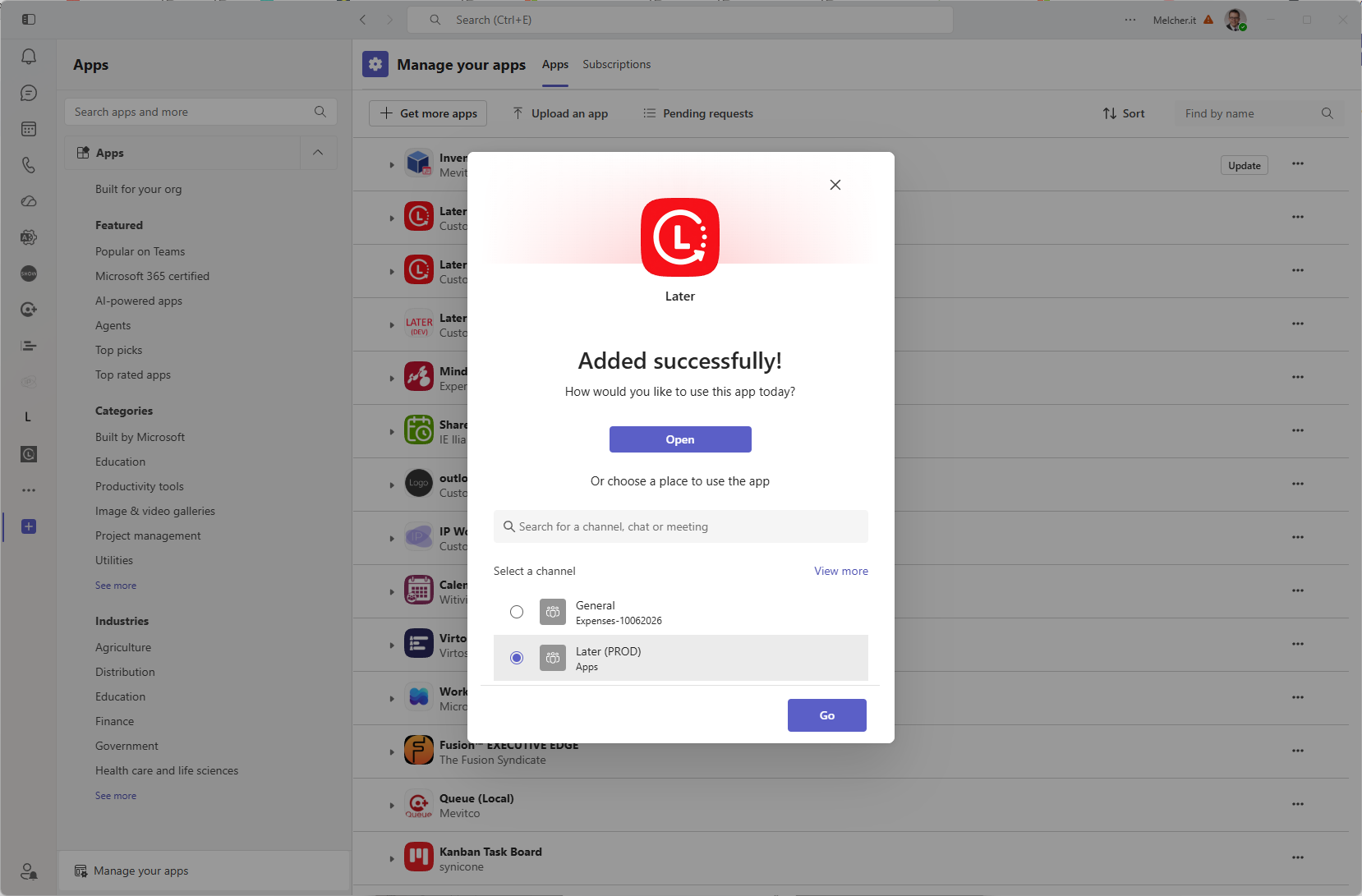This screenshot has height=896, width=1362.
Task: Toggle the navigation pane icon in title bar
Action: click(x=29, y=19)
